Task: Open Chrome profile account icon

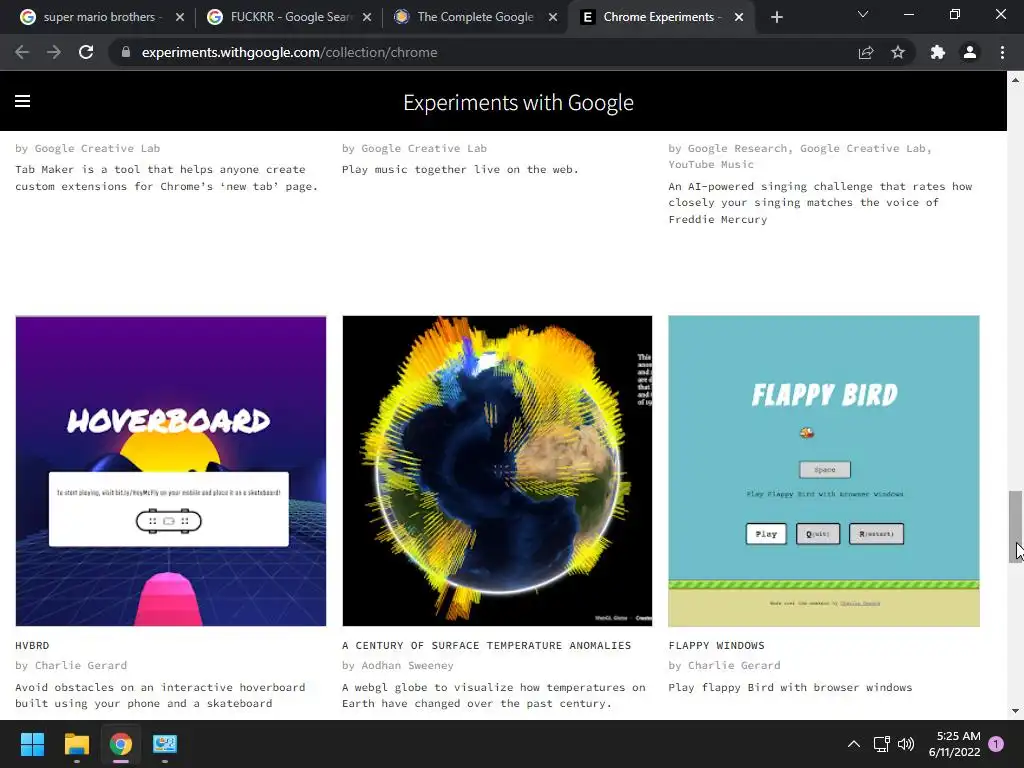Action: pos(970,52)
